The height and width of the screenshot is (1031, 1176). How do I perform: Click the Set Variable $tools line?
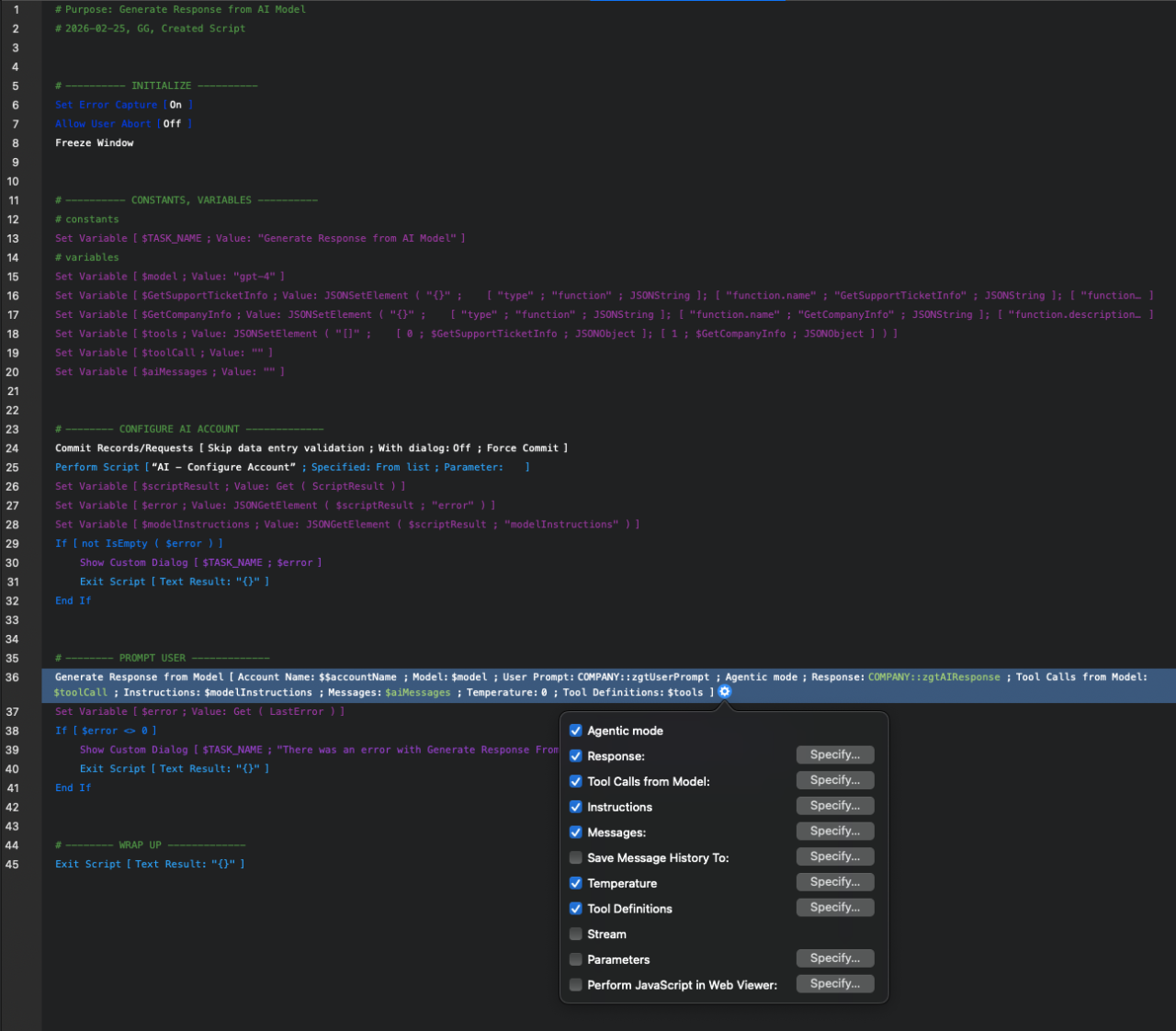point(476,334)
